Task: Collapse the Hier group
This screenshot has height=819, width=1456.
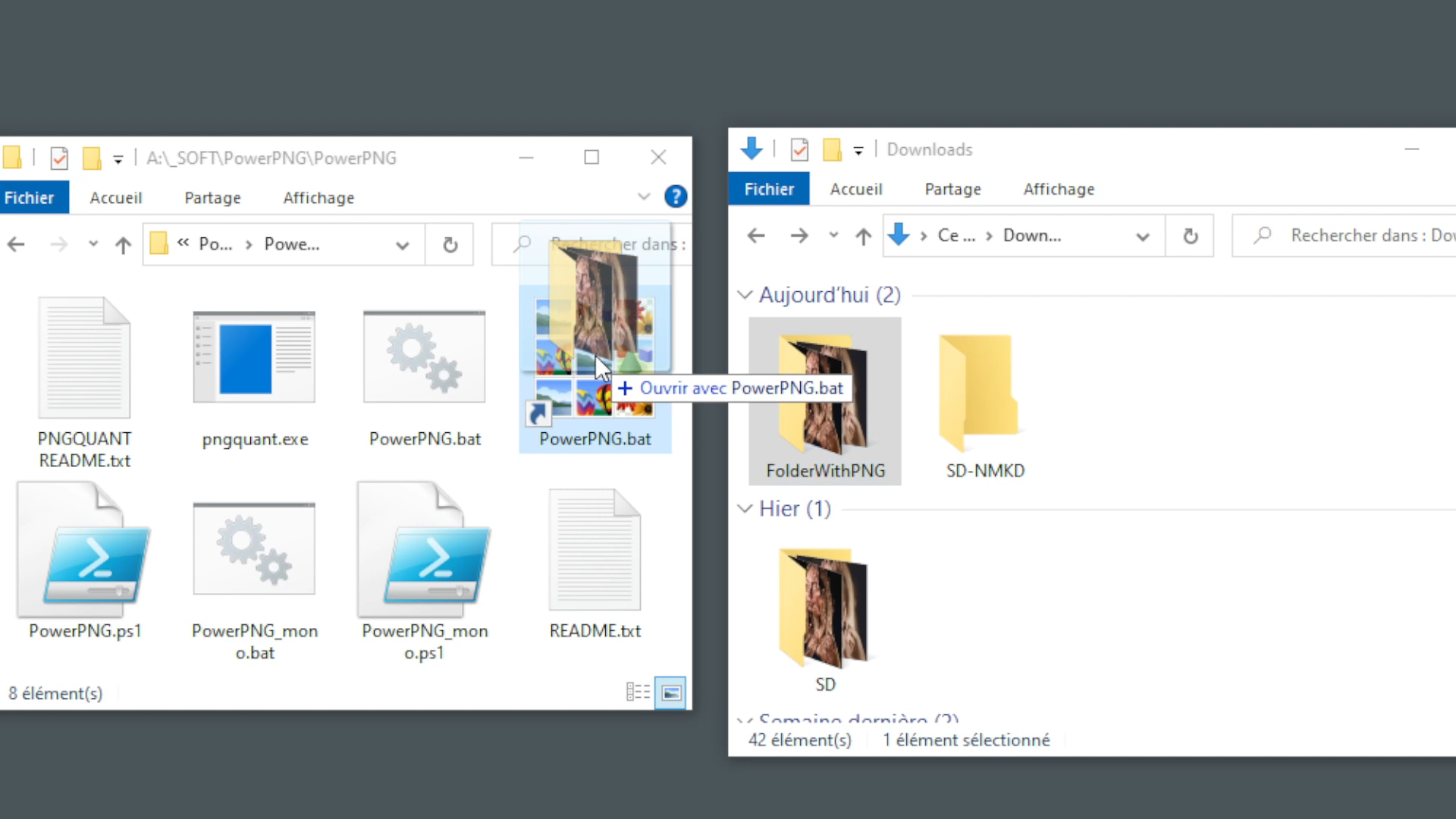Action: [744, 509]
